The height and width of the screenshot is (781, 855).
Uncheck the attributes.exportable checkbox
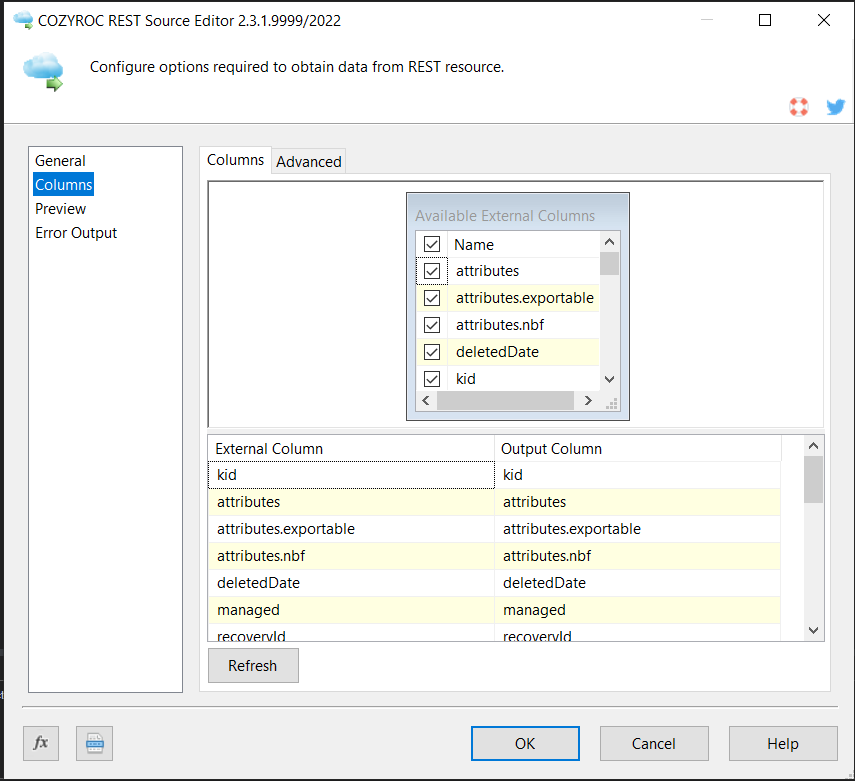pyautogui.click(x=432, y=298)
